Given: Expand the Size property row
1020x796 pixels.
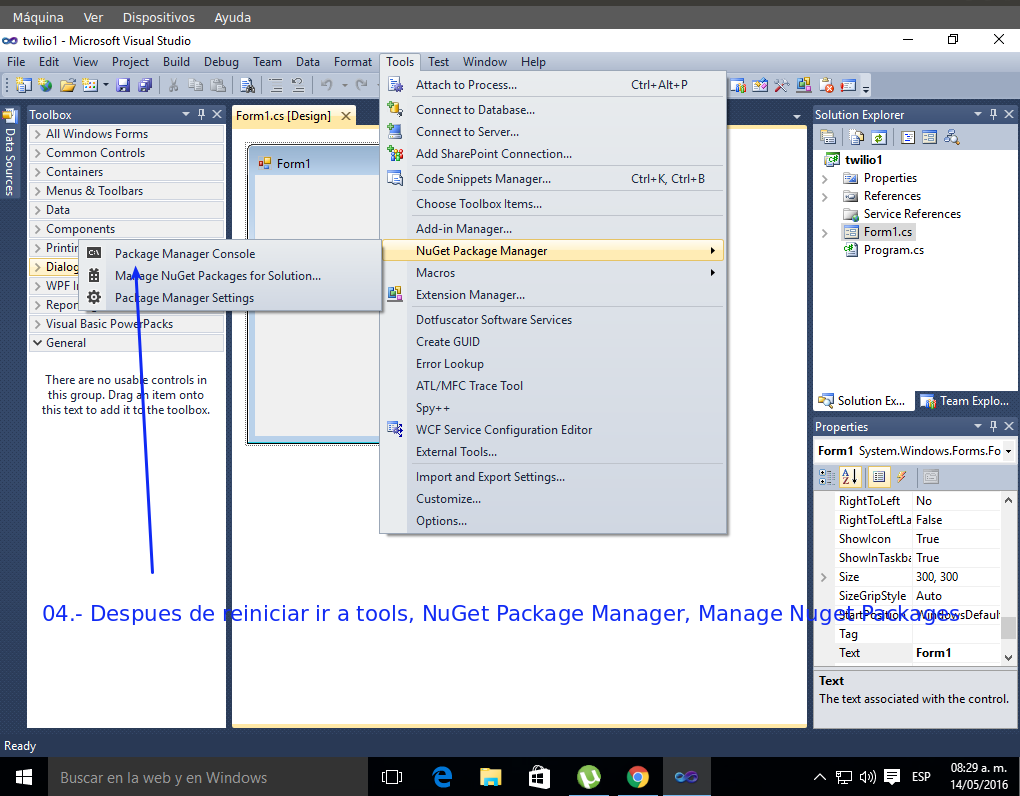Looking at the screenshot, I should tap(824, 577).
